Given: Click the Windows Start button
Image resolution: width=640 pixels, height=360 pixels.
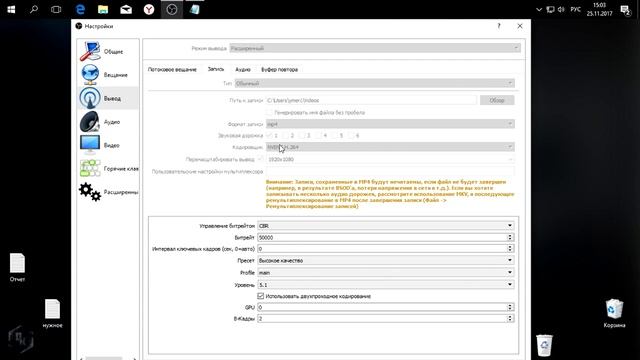Looking at the screenshot, I should pos(11,9).
